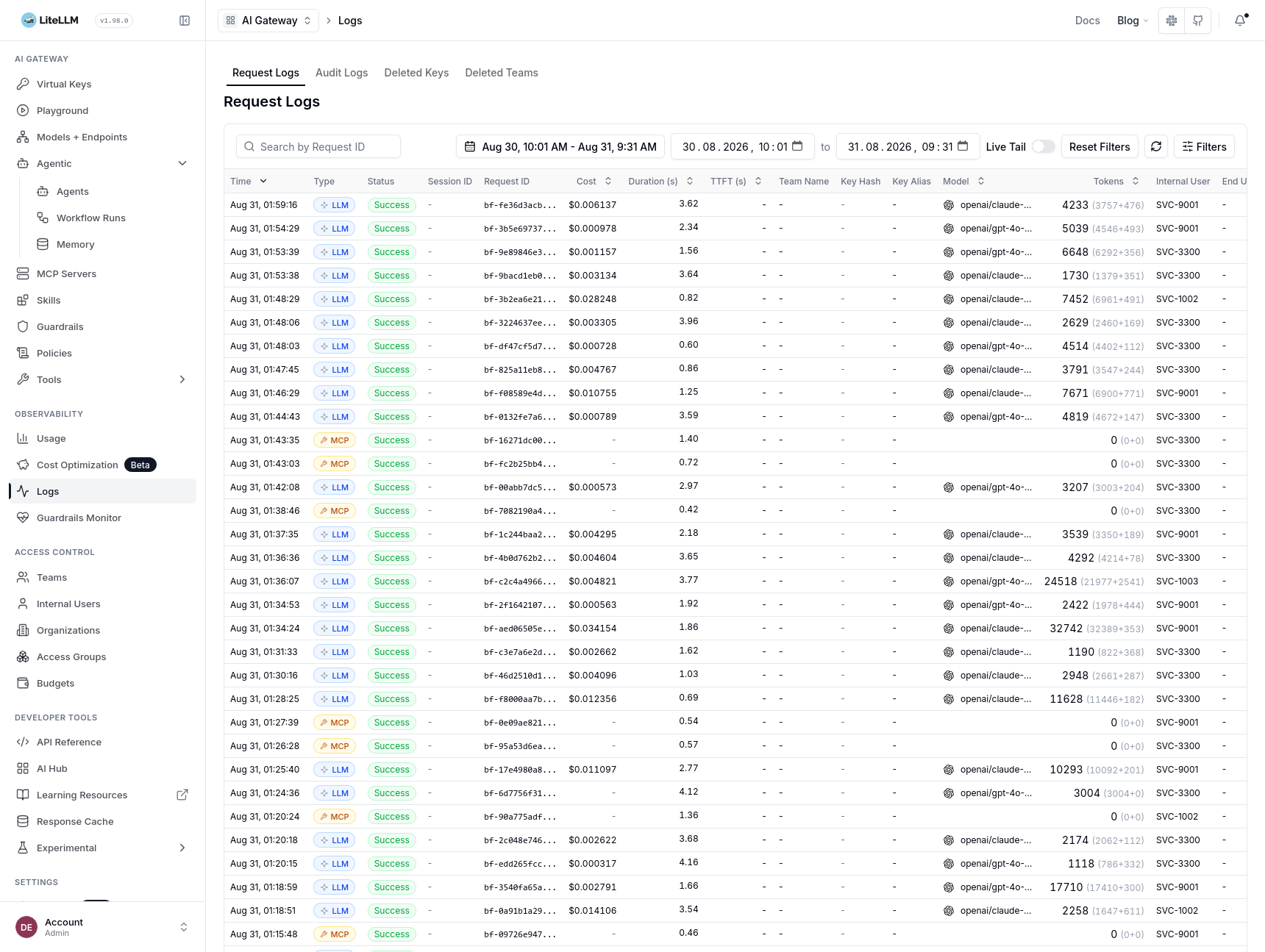1265x952 pixels.
Task: Switch to Audit Logs tab
Action: tap(341, 73)
